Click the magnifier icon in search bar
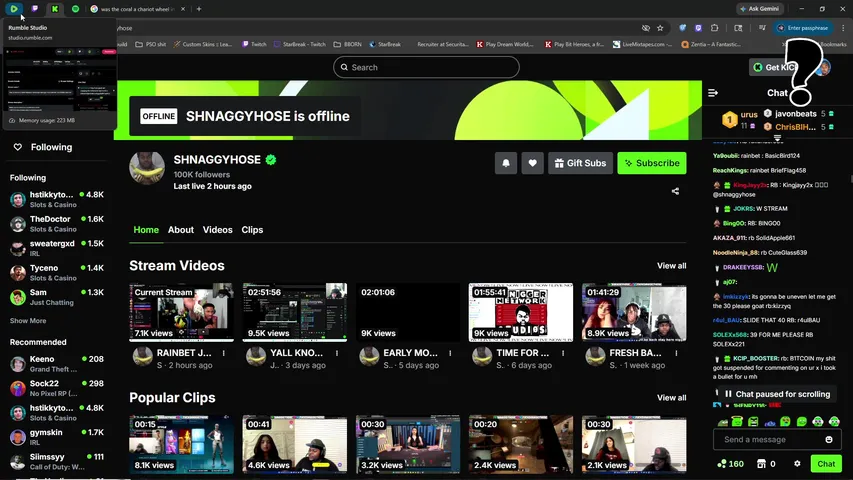 tap(344, 67)
